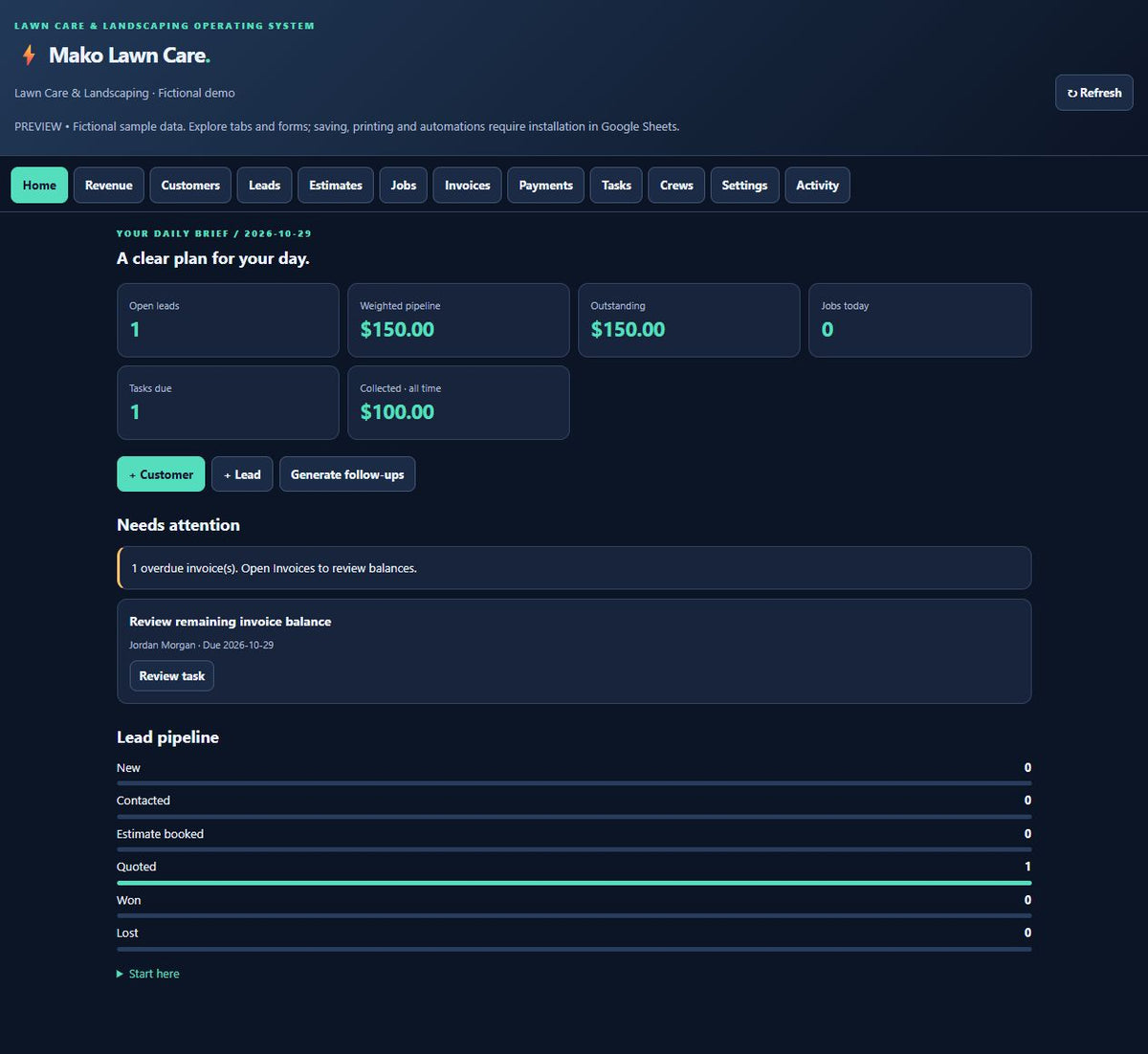Open the Estimates tab
Screen dimensions: 1148x1054
(x=336, y=186)
